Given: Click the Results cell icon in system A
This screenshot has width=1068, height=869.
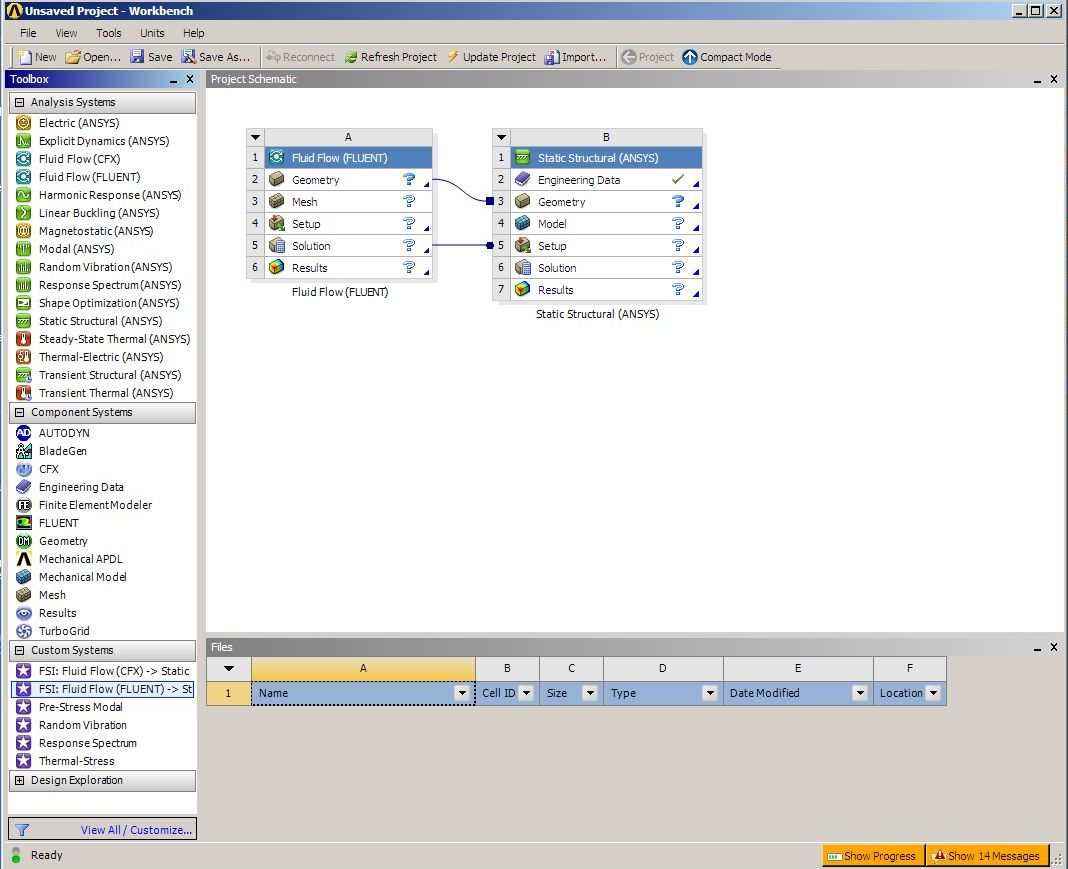Looking at the screenshot, I should [x=277, y=267].
